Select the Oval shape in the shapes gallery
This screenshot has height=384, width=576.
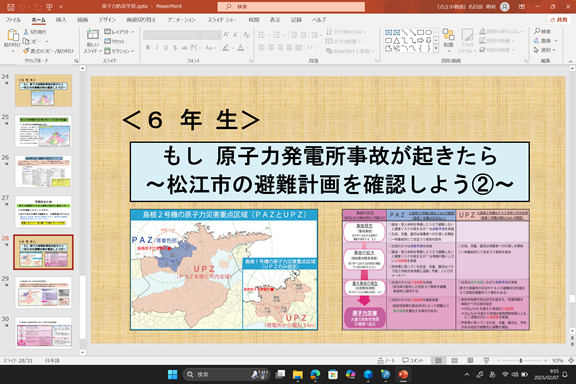428,32
